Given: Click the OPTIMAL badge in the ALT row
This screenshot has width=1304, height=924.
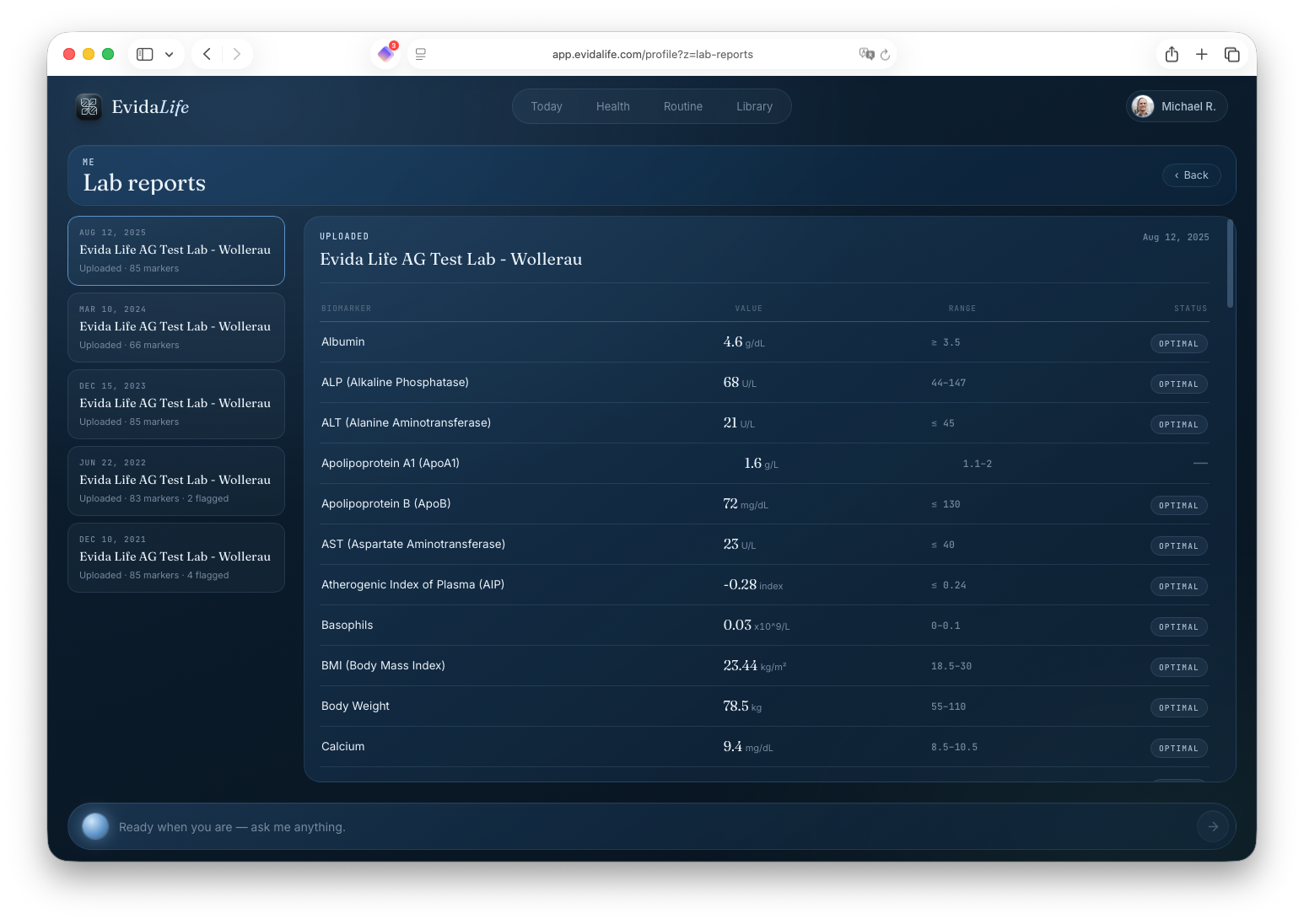Looking at the screenshot, I should coord(1178,424).
